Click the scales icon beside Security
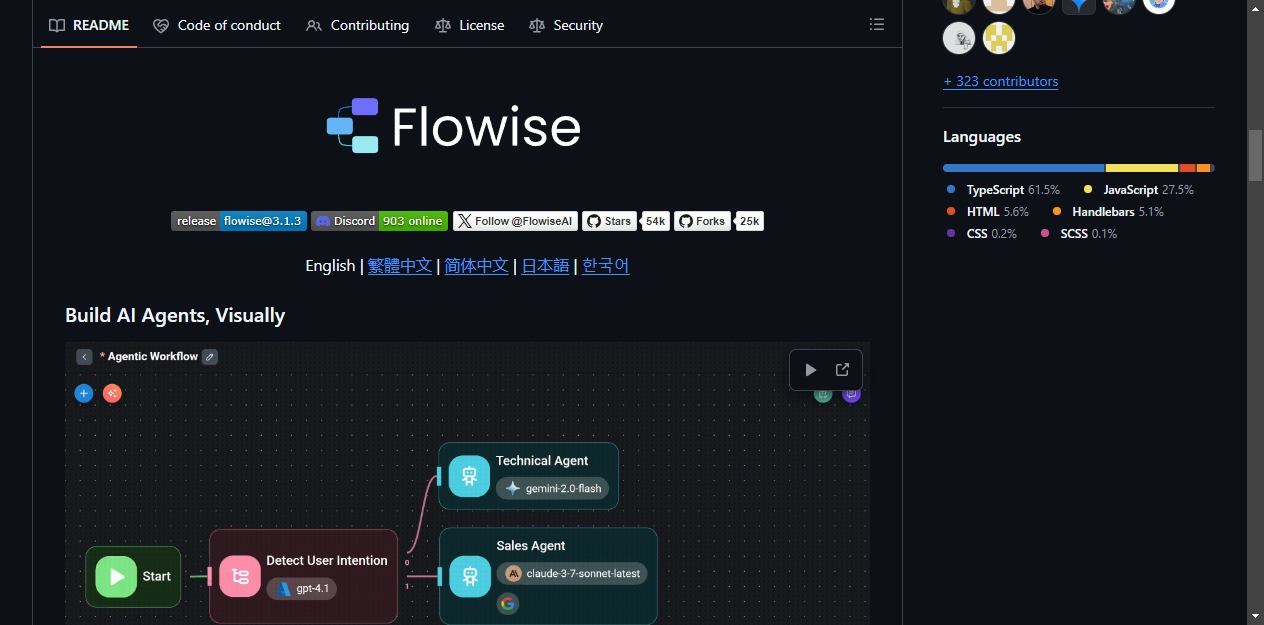 [x=537, y=25]
